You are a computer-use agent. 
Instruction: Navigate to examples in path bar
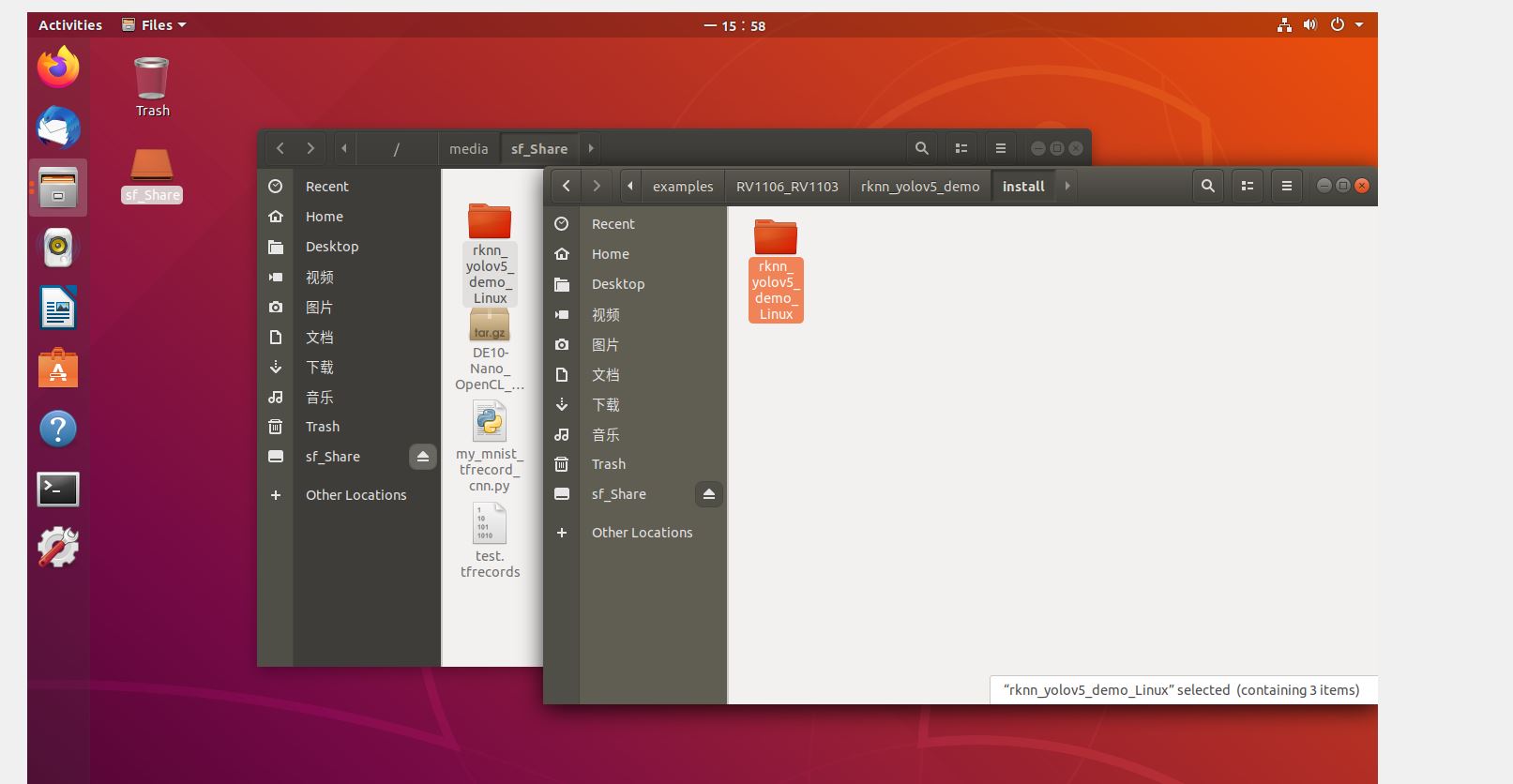click(683, 186)
